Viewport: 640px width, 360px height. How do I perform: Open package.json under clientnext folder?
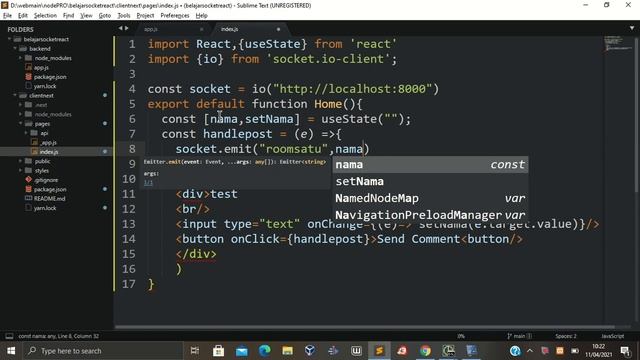50,189
